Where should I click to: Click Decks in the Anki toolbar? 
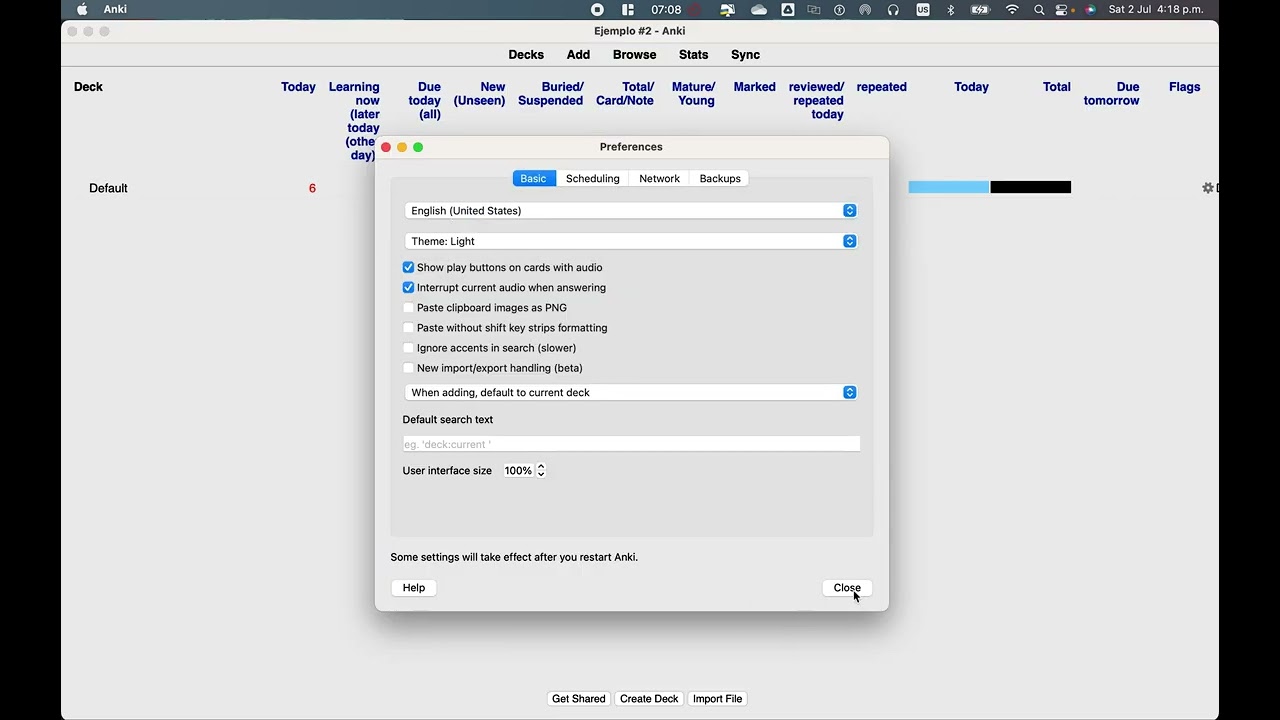point(526,55)
